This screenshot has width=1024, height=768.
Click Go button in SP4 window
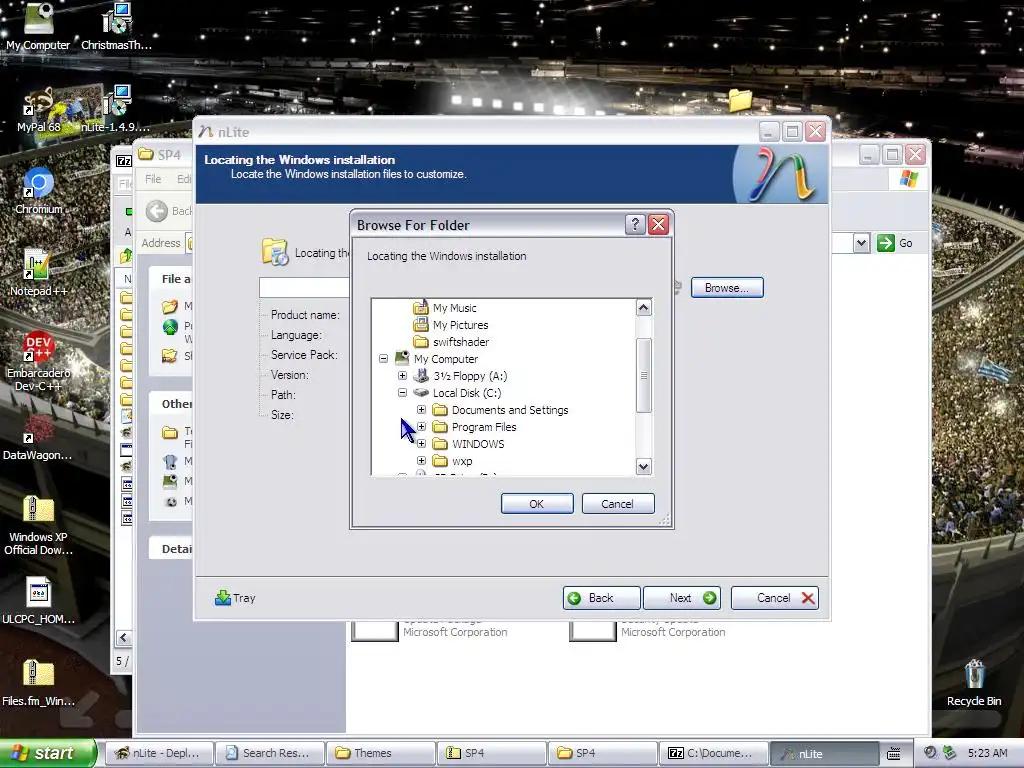[895, 243]
